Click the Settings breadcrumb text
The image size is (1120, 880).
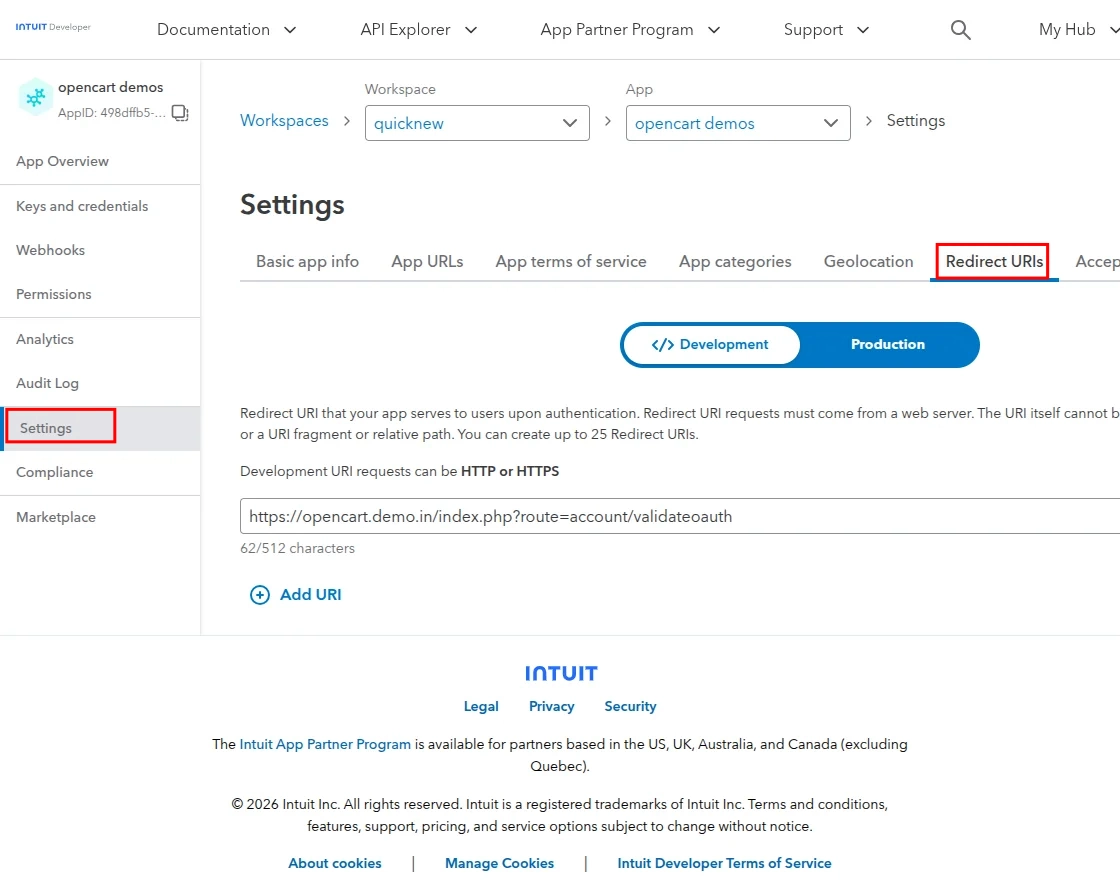916,121
